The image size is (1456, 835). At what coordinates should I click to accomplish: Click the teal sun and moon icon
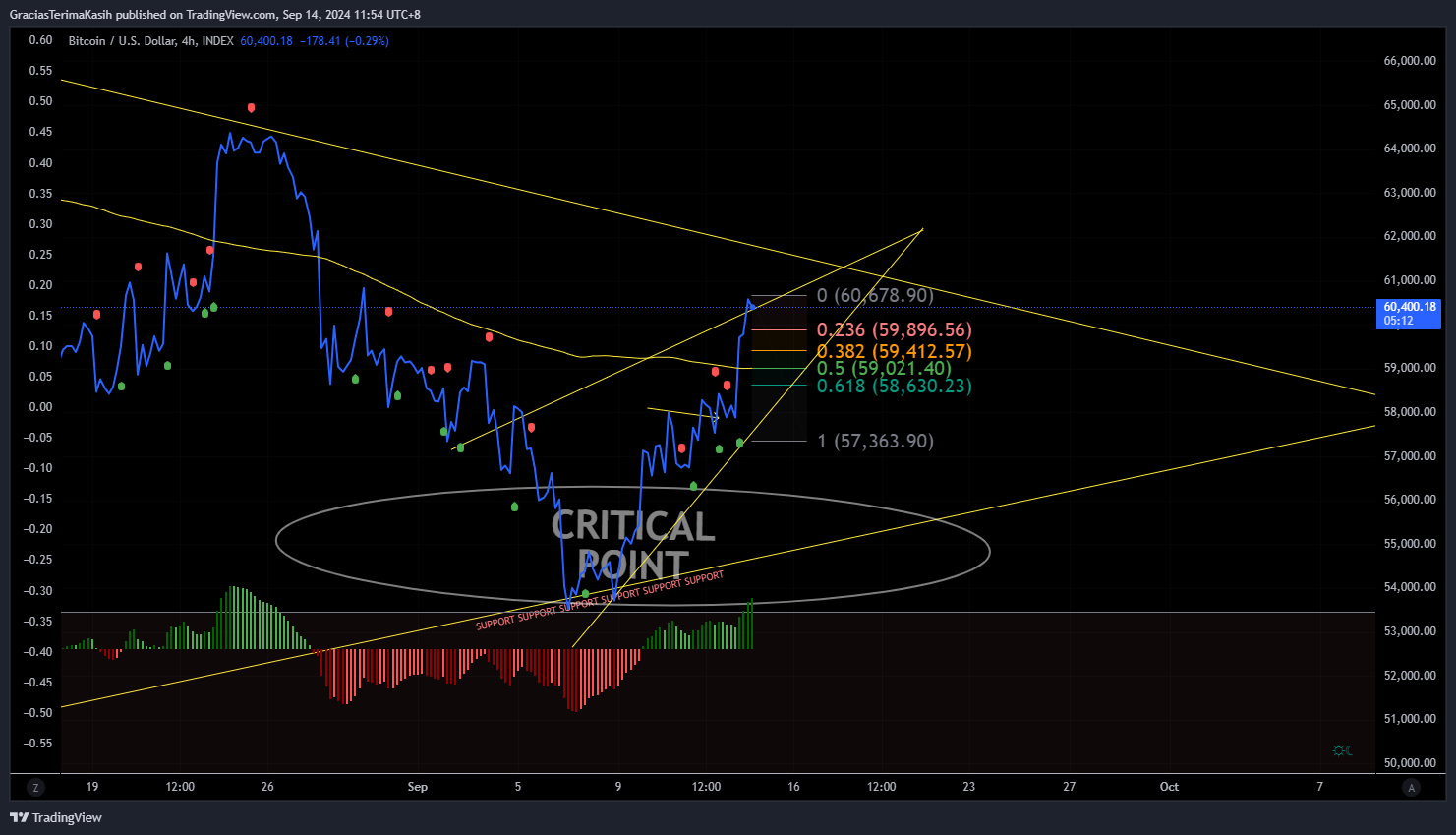pyautogui.click(x=1343, y=750)
